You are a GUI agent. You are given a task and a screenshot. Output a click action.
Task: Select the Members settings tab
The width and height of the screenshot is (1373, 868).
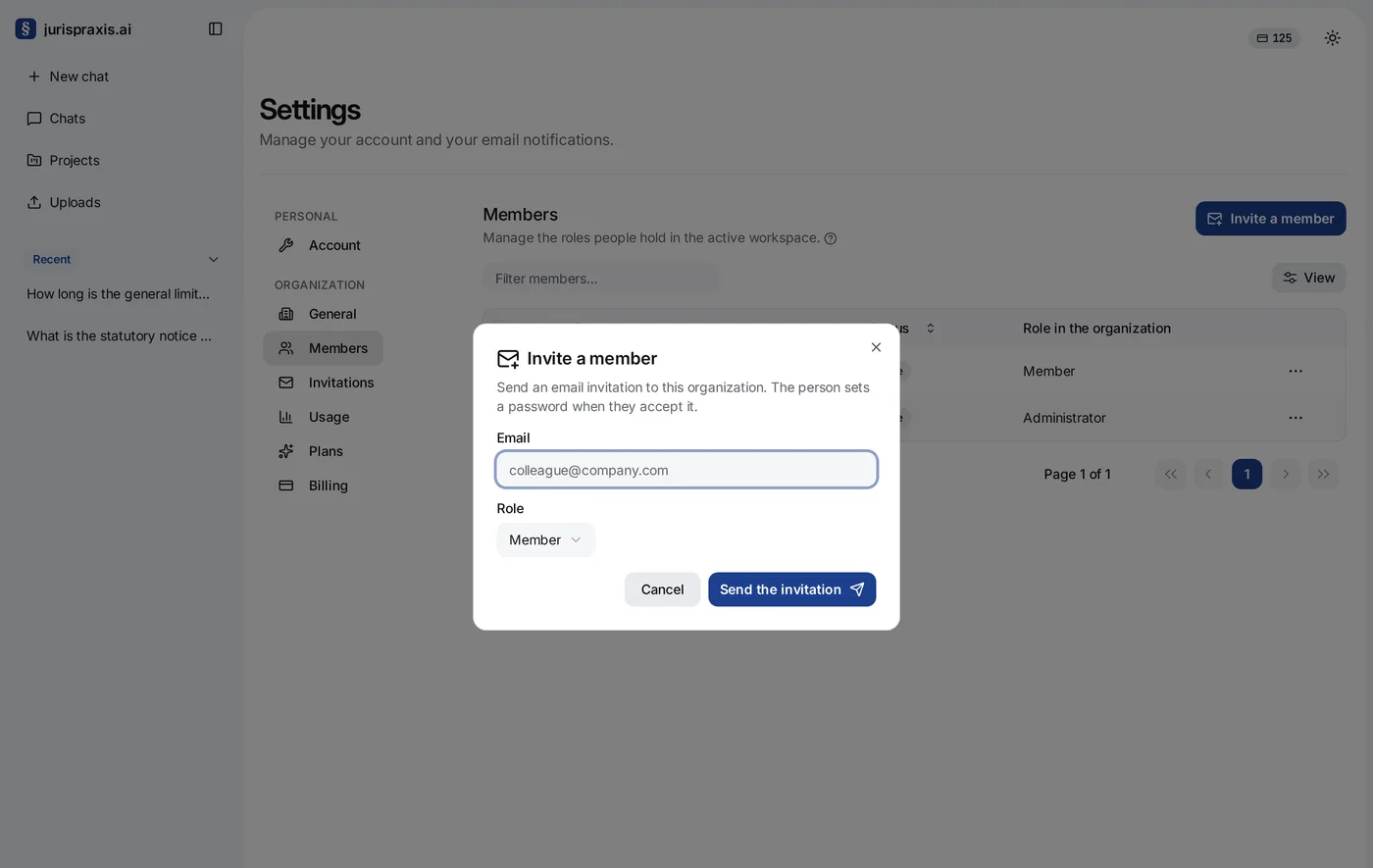coord(323,348)
